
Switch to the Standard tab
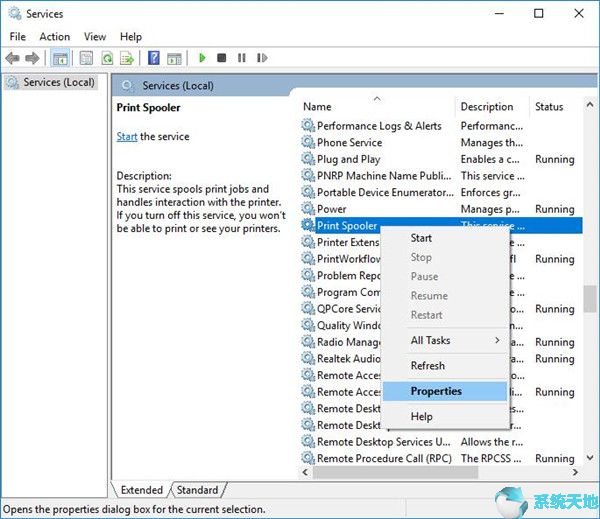click(197, 490)
